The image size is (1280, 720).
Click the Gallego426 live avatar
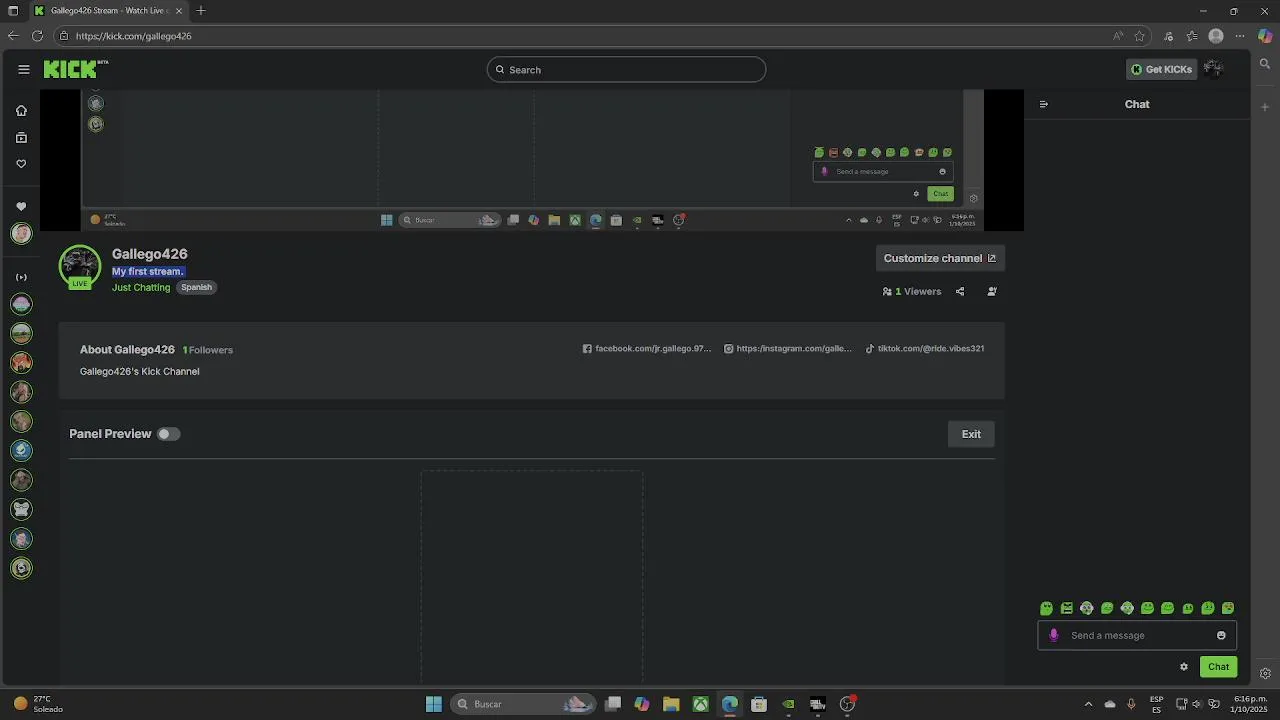tap(80, 266)
